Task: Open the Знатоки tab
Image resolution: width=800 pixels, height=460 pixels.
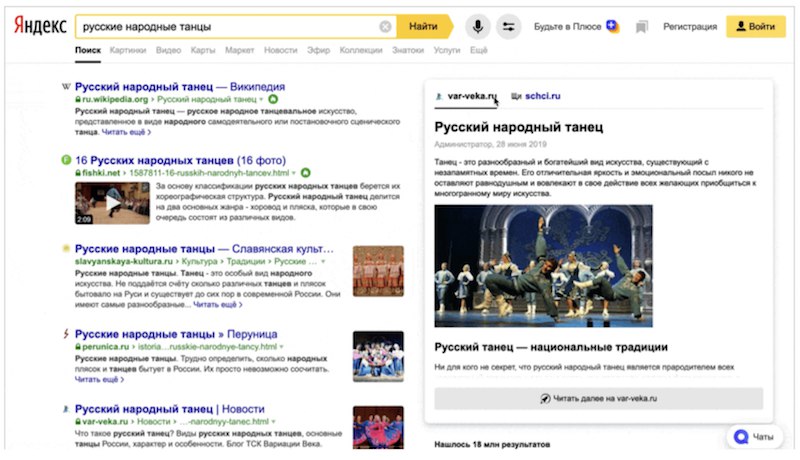Action: tap(408, 50)
